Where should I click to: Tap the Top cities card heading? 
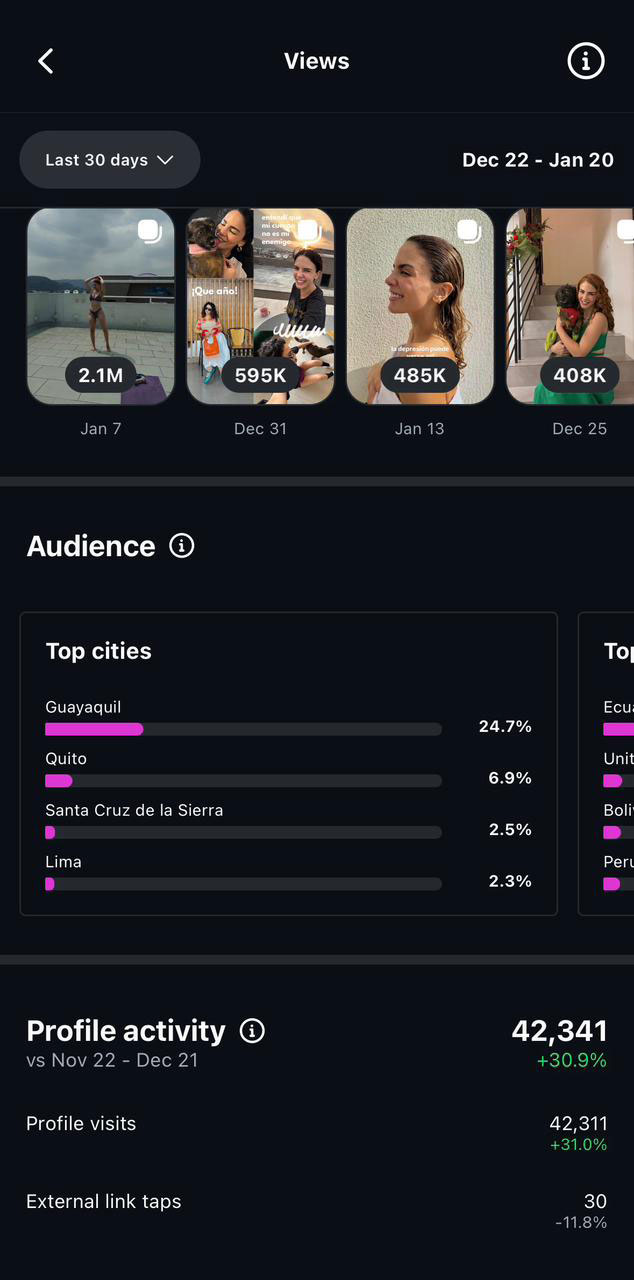tap(99, 651)
